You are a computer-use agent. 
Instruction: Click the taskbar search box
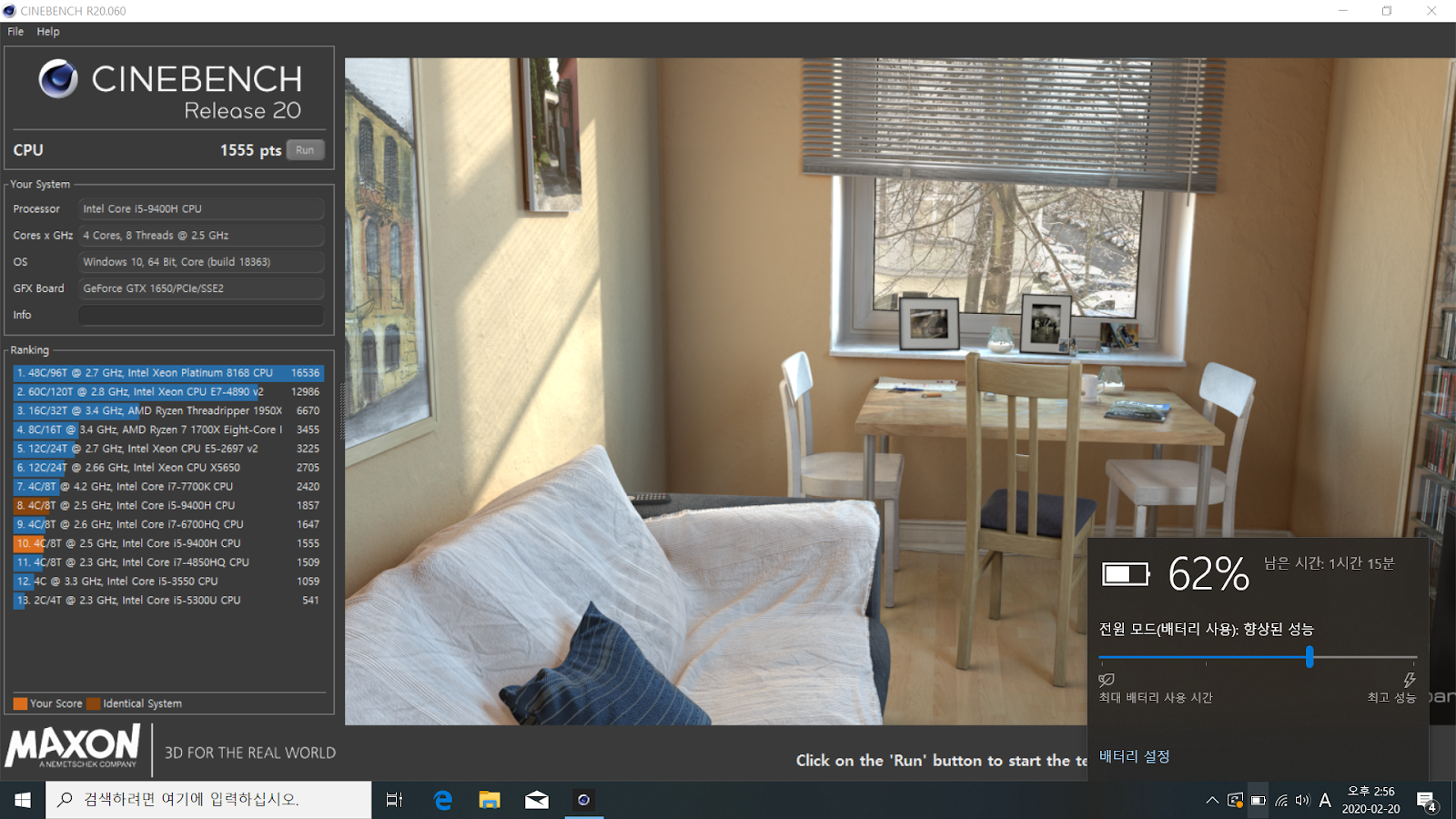208,800
